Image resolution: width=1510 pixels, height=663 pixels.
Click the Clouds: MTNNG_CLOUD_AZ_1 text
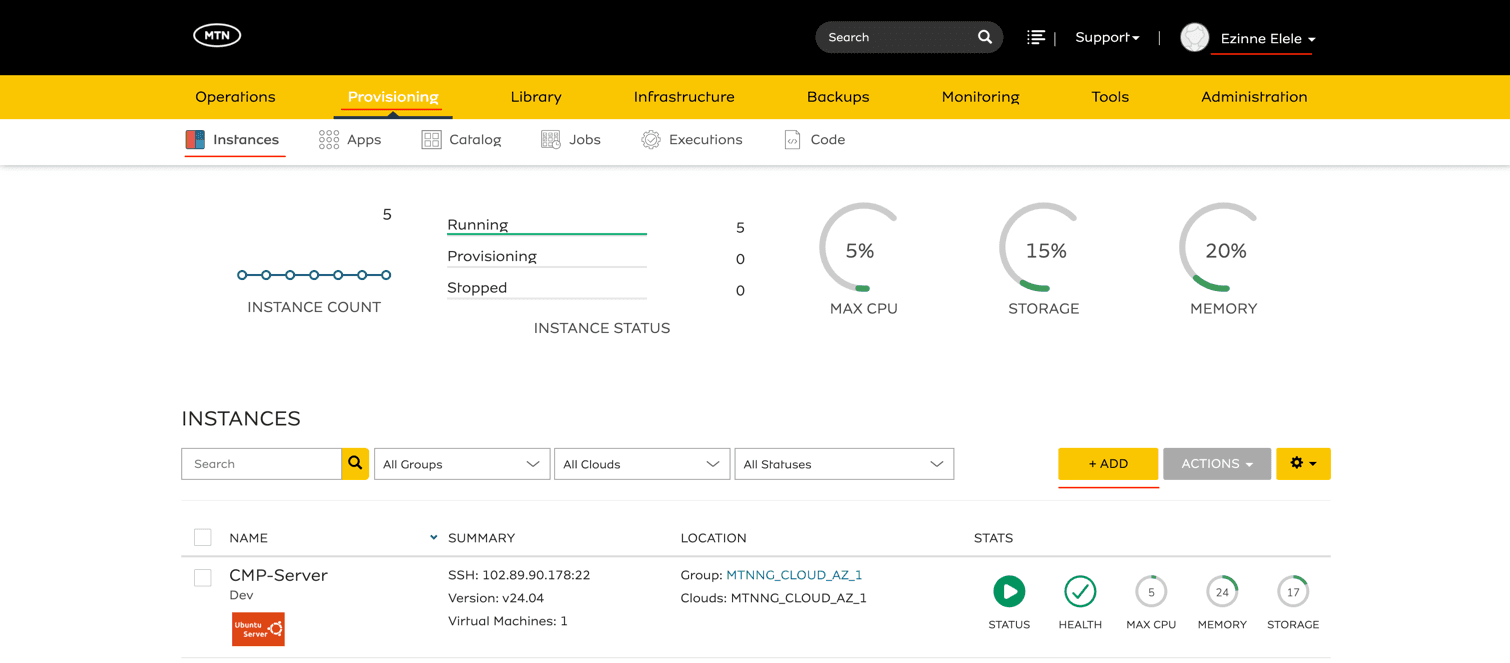click(x=773, y=598)
